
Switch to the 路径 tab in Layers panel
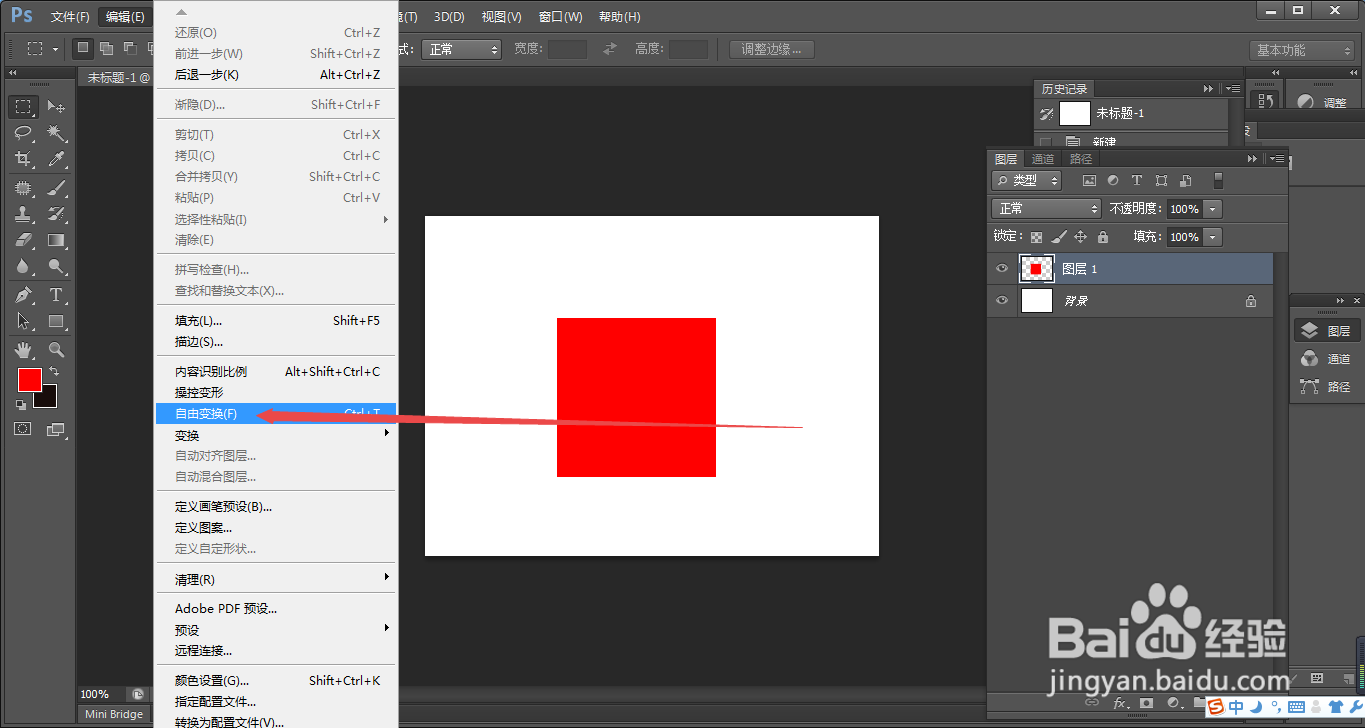1081,159
